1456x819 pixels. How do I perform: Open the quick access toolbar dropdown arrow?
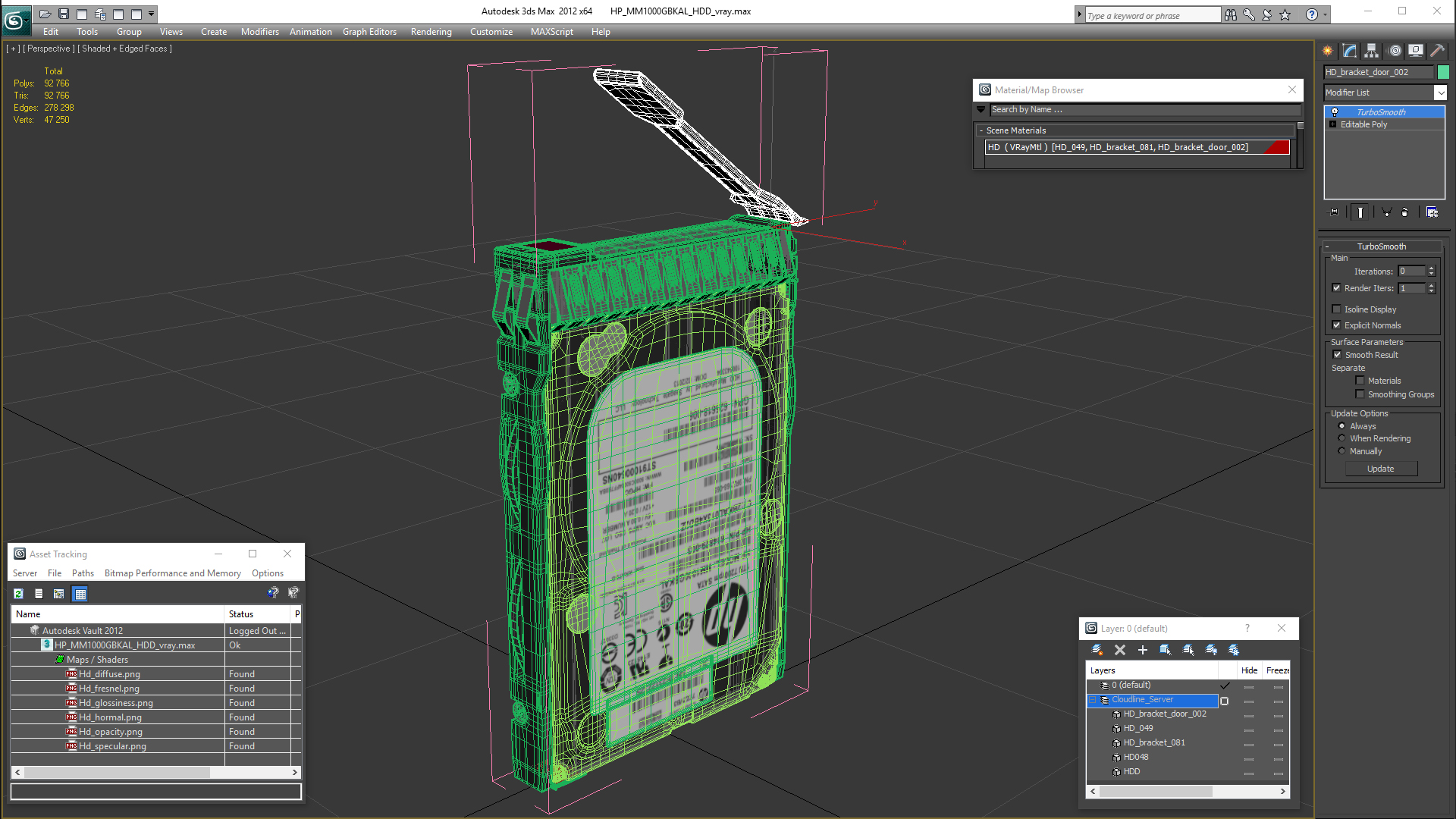point(152,14)
